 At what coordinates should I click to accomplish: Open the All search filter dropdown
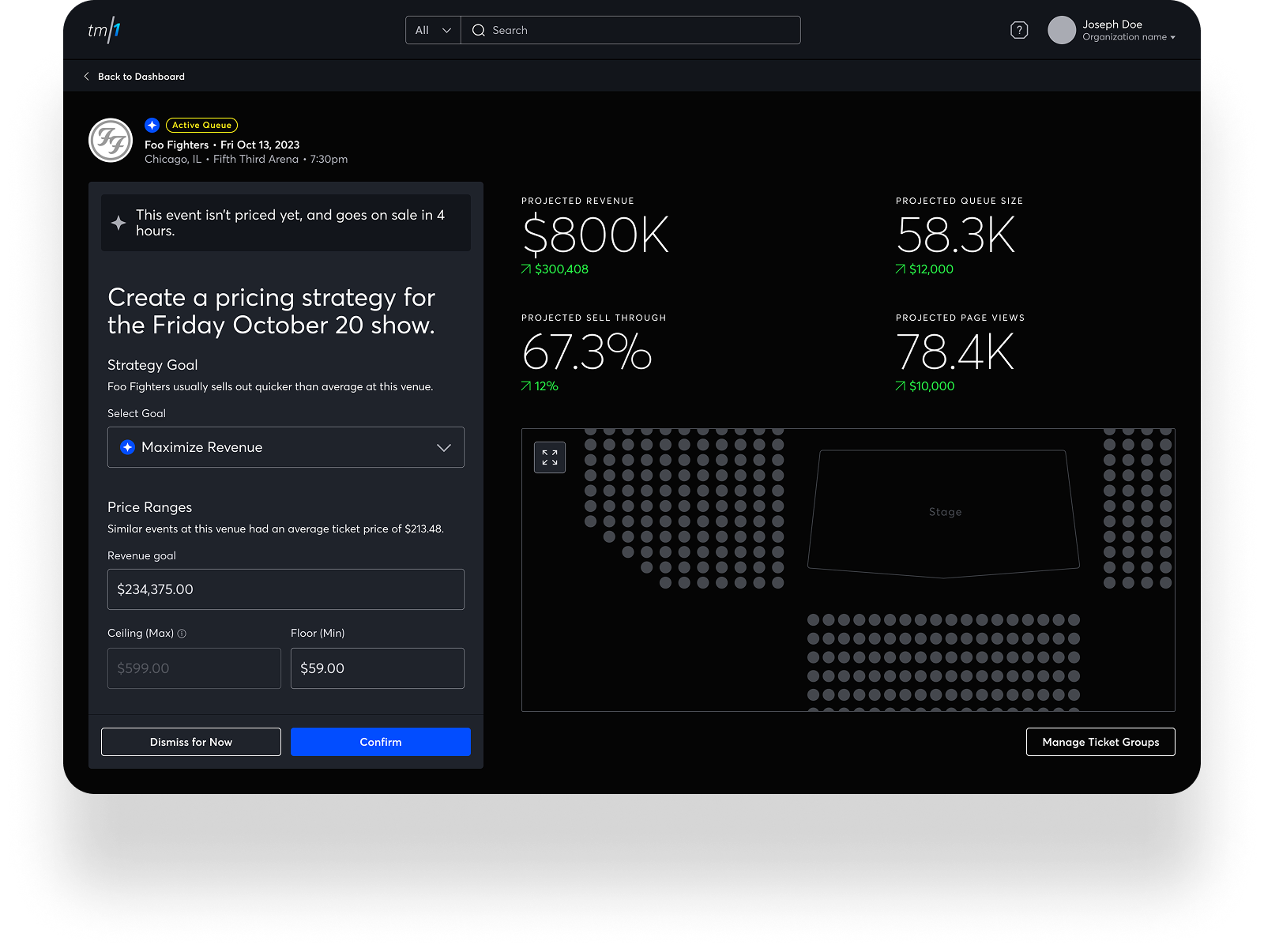point(433,30)
